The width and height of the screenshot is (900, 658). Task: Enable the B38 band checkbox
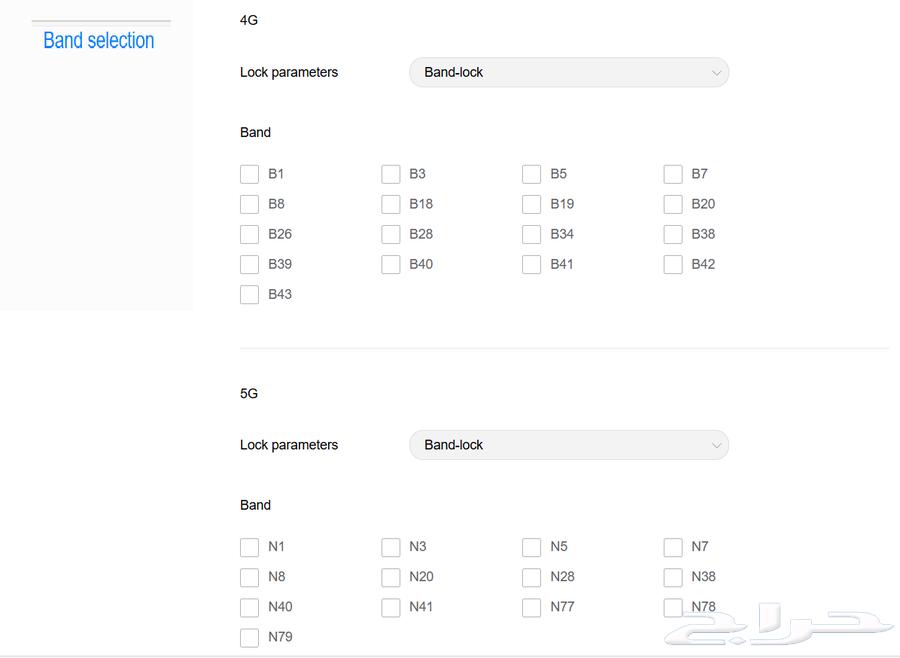673,234
